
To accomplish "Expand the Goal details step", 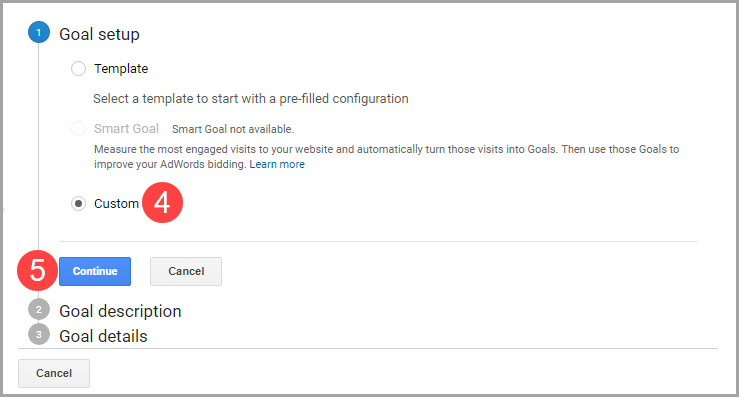I will (103, 336).
